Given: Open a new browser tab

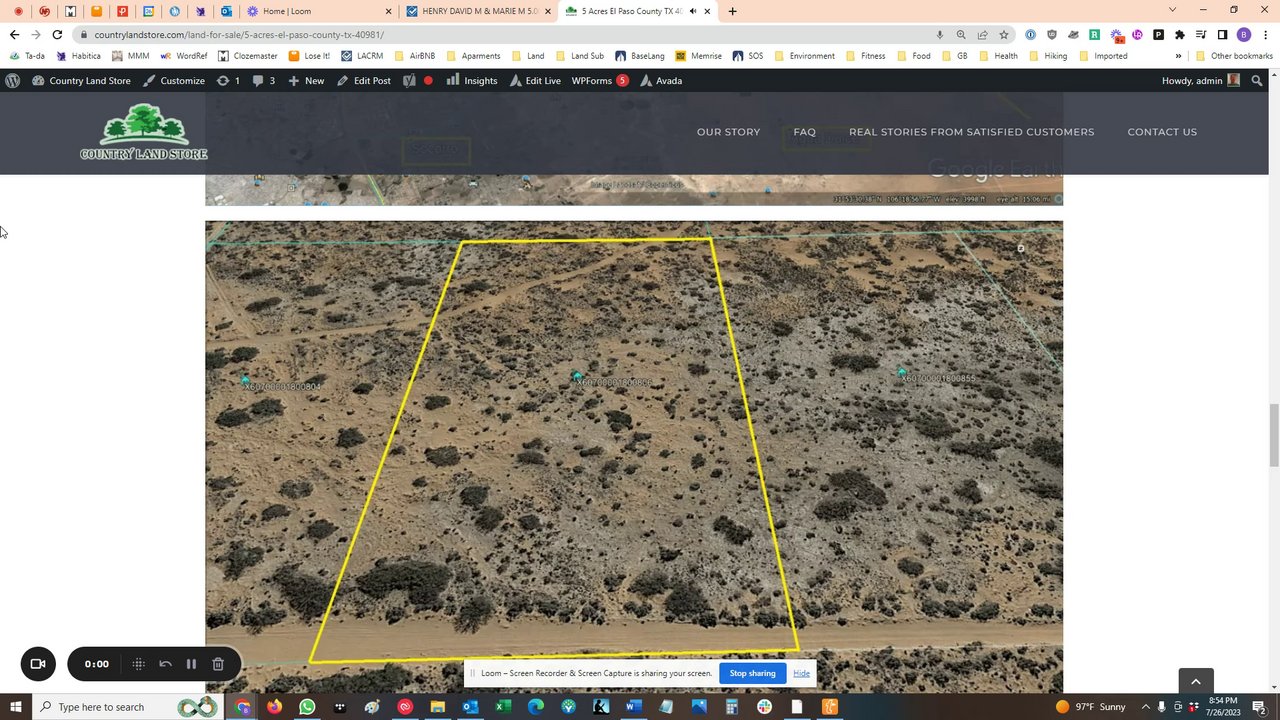Looking at the screenshot, I should (x=732, y=11).
